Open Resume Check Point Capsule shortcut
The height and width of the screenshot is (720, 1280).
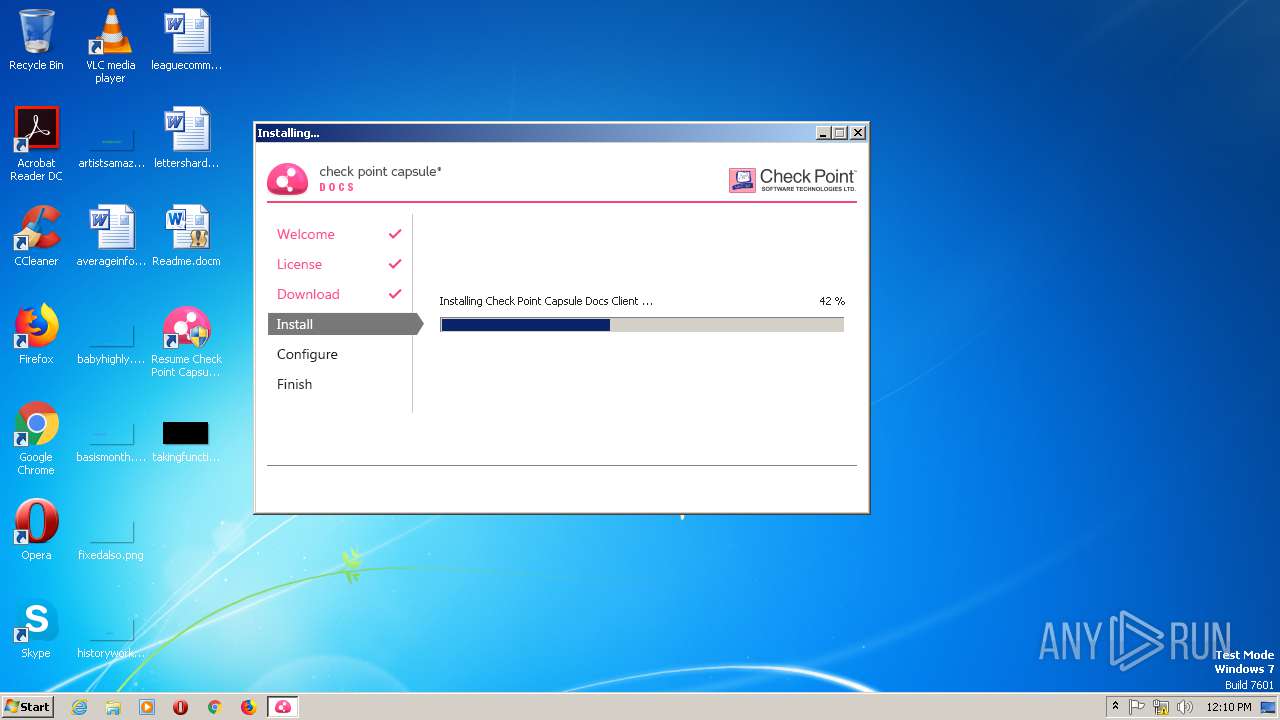pyautogui.click(x=186, y=342)
